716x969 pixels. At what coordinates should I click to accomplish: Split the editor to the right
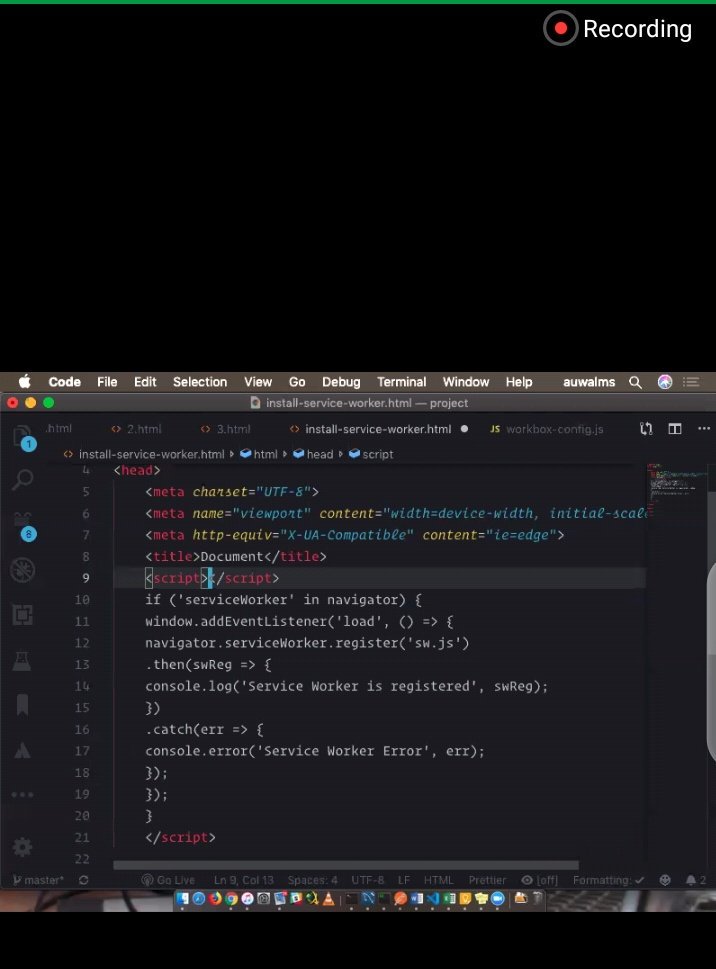675,429
